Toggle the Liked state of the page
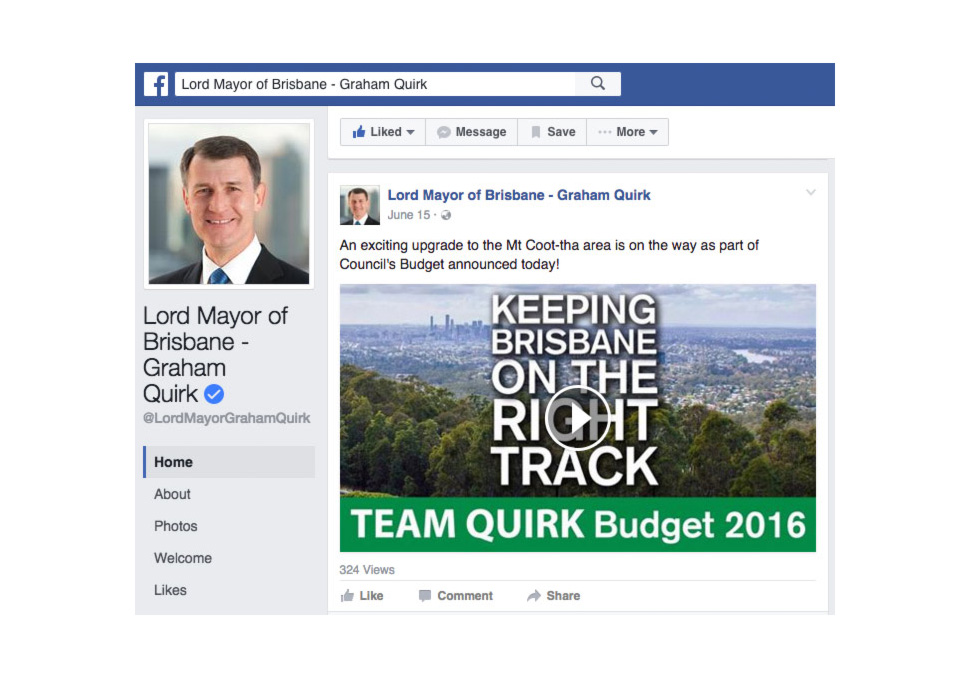 [378, 131]
